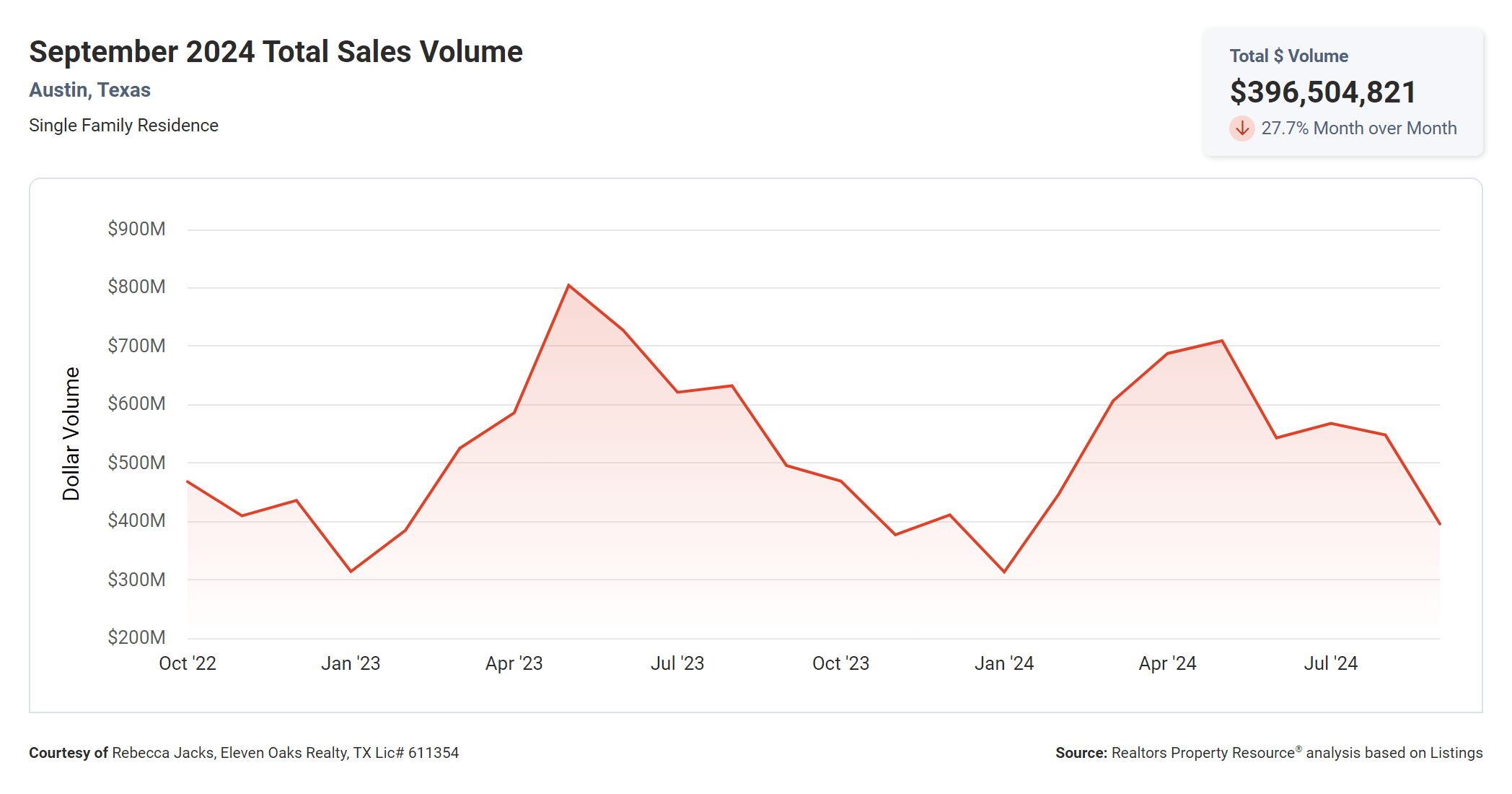
Task: Click the 27.7% Month over Month text
Action: pos(1358,128)
